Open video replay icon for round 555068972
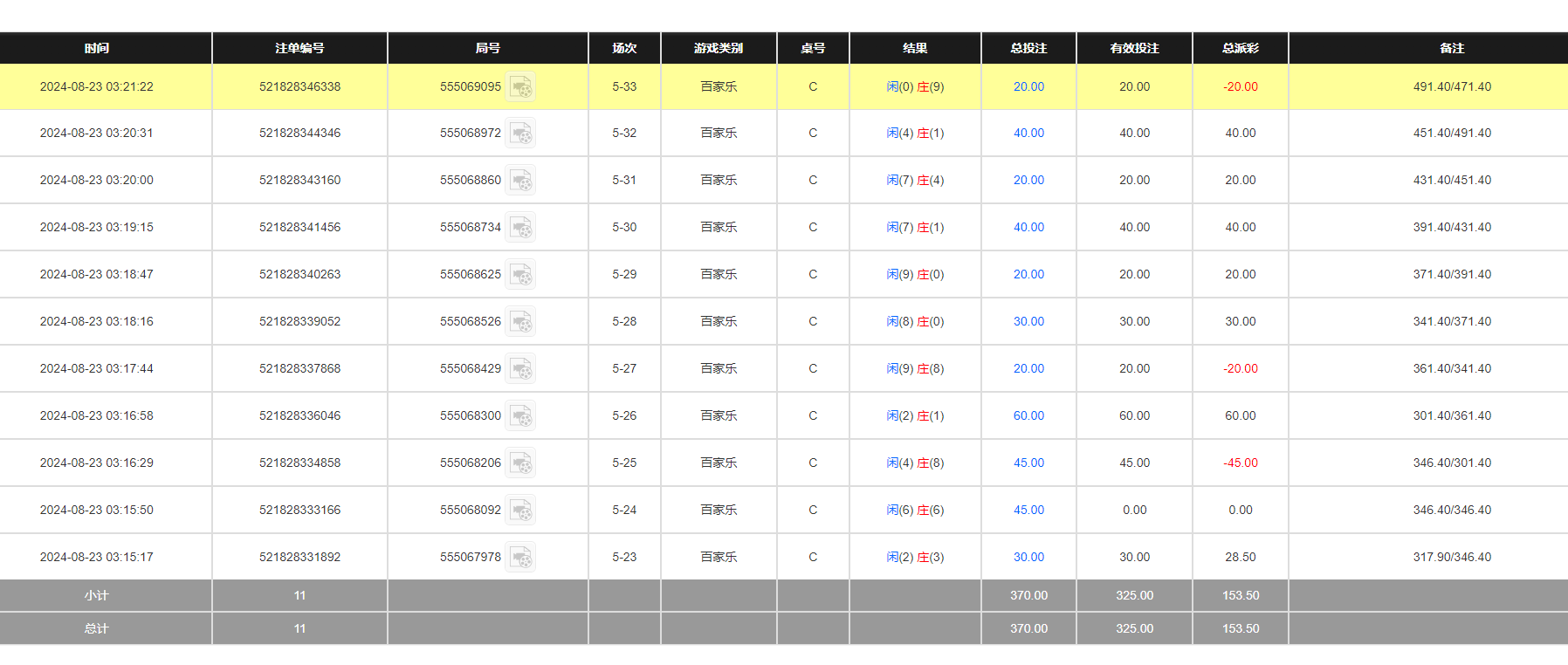1568x665 pixels. (521, 134)
